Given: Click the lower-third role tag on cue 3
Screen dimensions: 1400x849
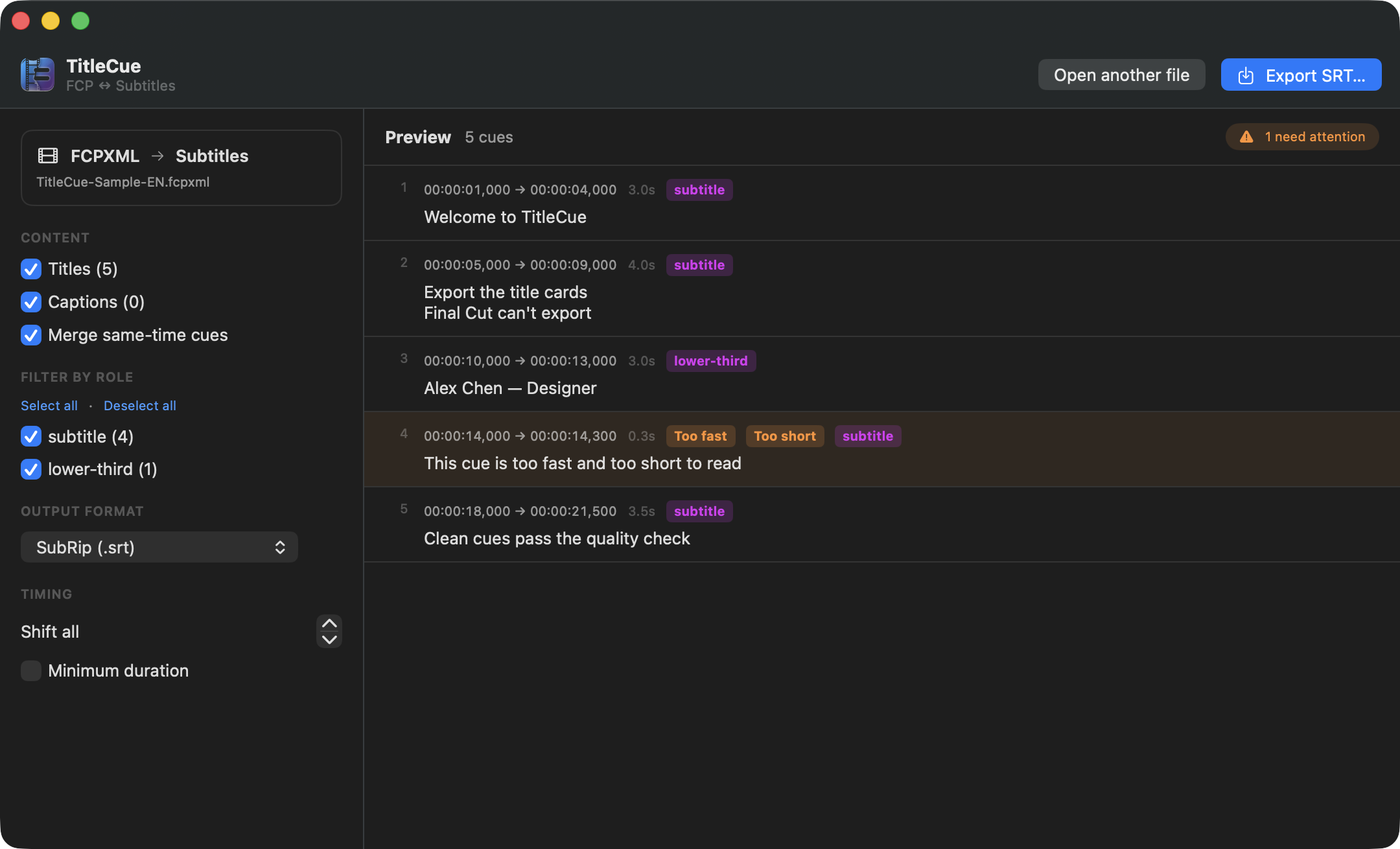Looking at the screenshot, I should point(711,361).
